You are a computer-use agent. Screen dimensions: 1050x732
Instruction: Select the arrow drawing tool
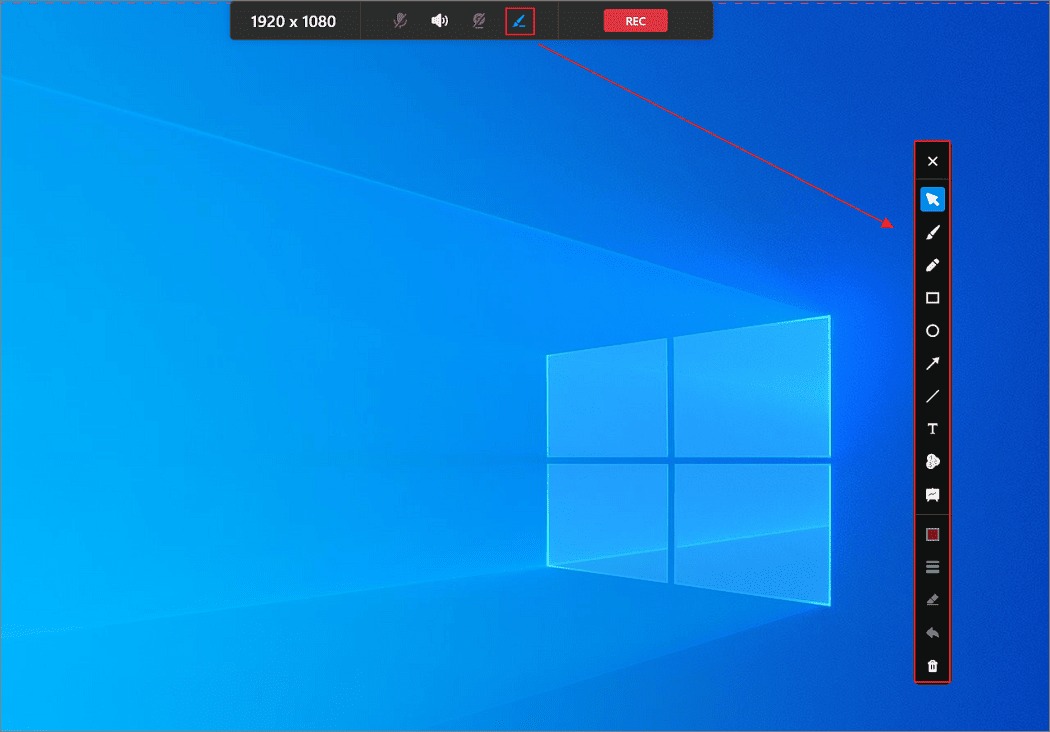(932, 364)
